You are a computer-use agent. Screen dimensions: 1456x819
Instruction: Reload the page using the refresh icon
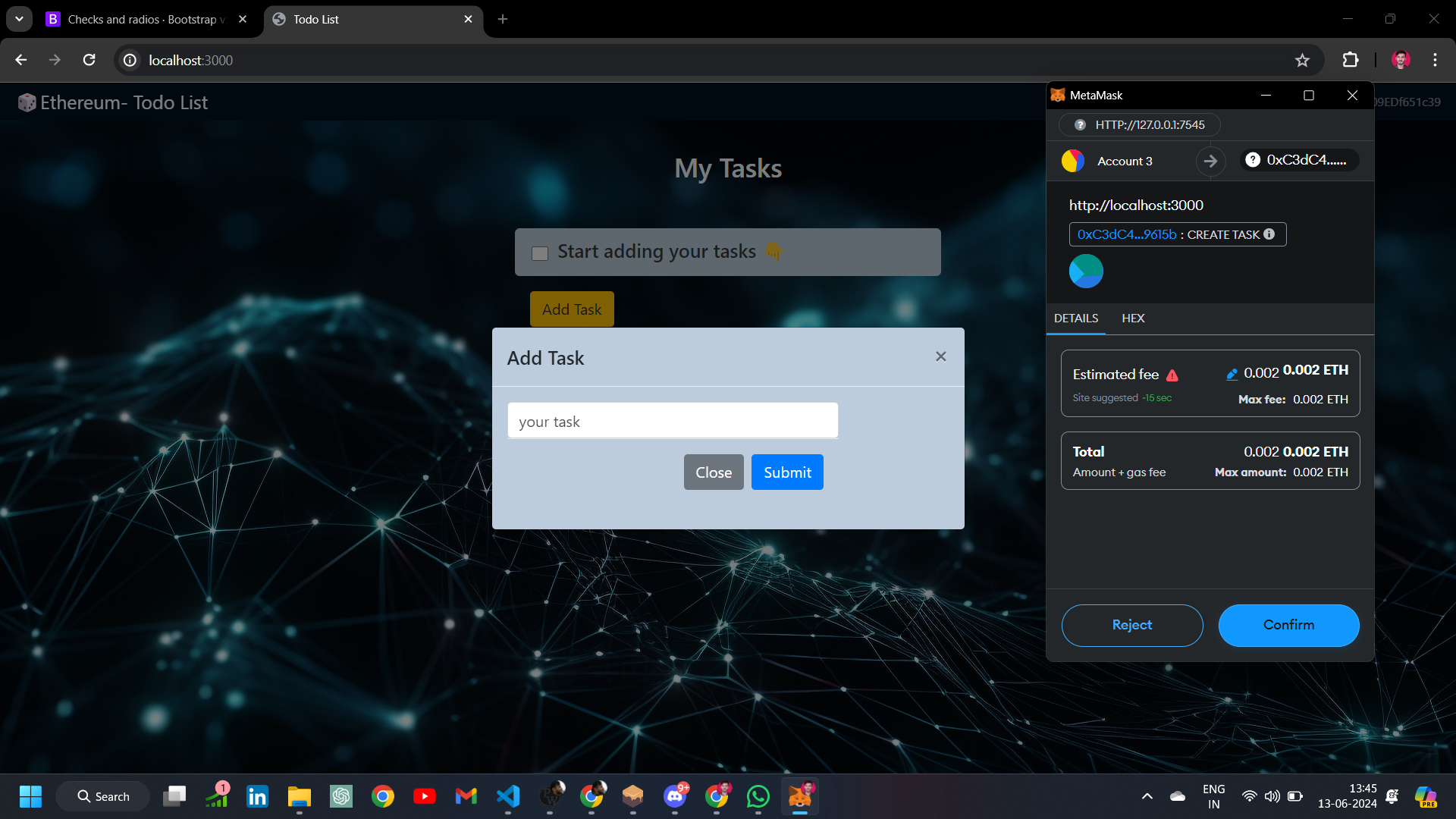pyautogui.click(x=89, y=60)
